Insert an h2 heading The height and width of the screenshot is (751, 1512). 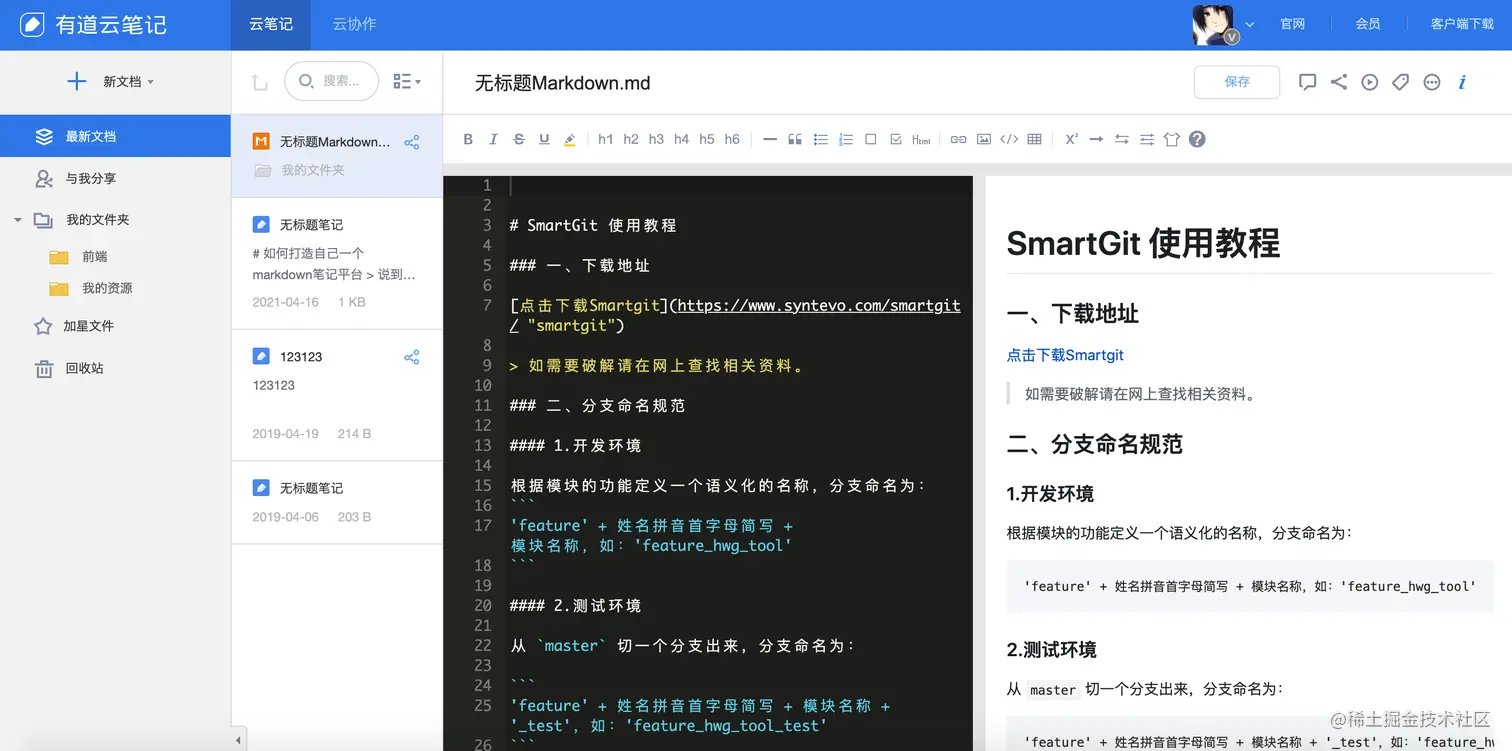[x=631, y=139]
